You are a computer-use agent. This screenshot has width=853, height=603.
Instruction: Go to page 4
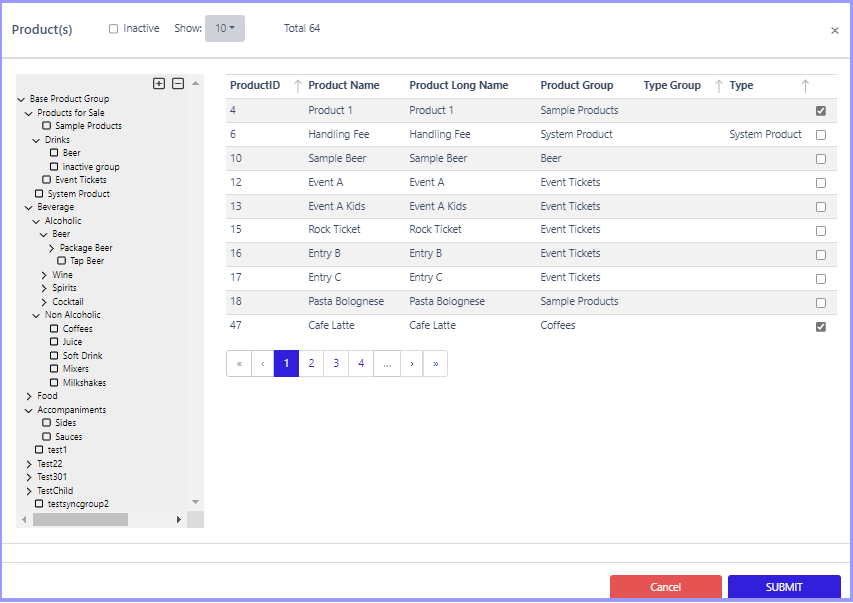pyautogui.click(x=361, y=364)
